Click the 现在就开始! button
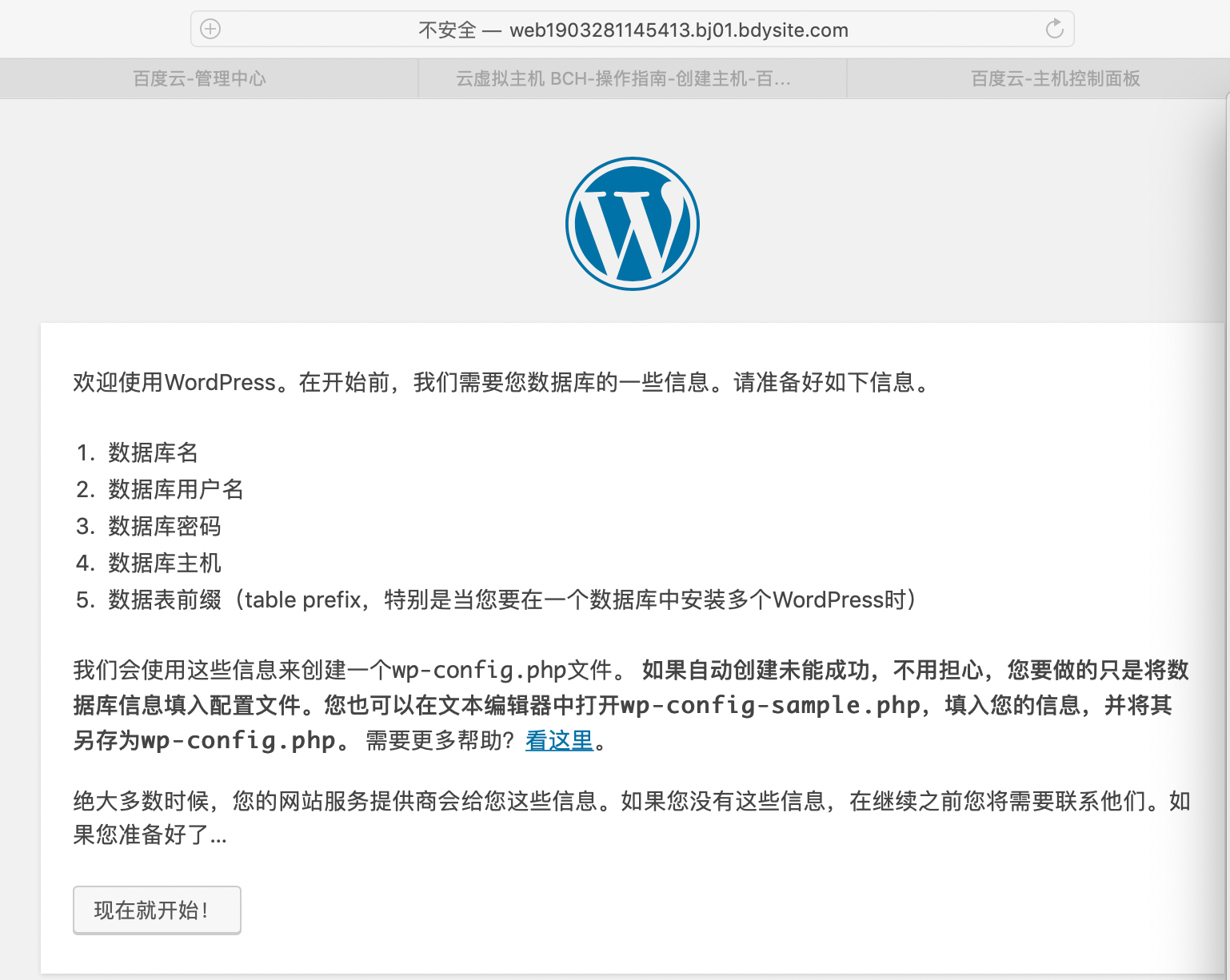The width and height of the screenshot is (1230, 980). click(x=157, y=910)
